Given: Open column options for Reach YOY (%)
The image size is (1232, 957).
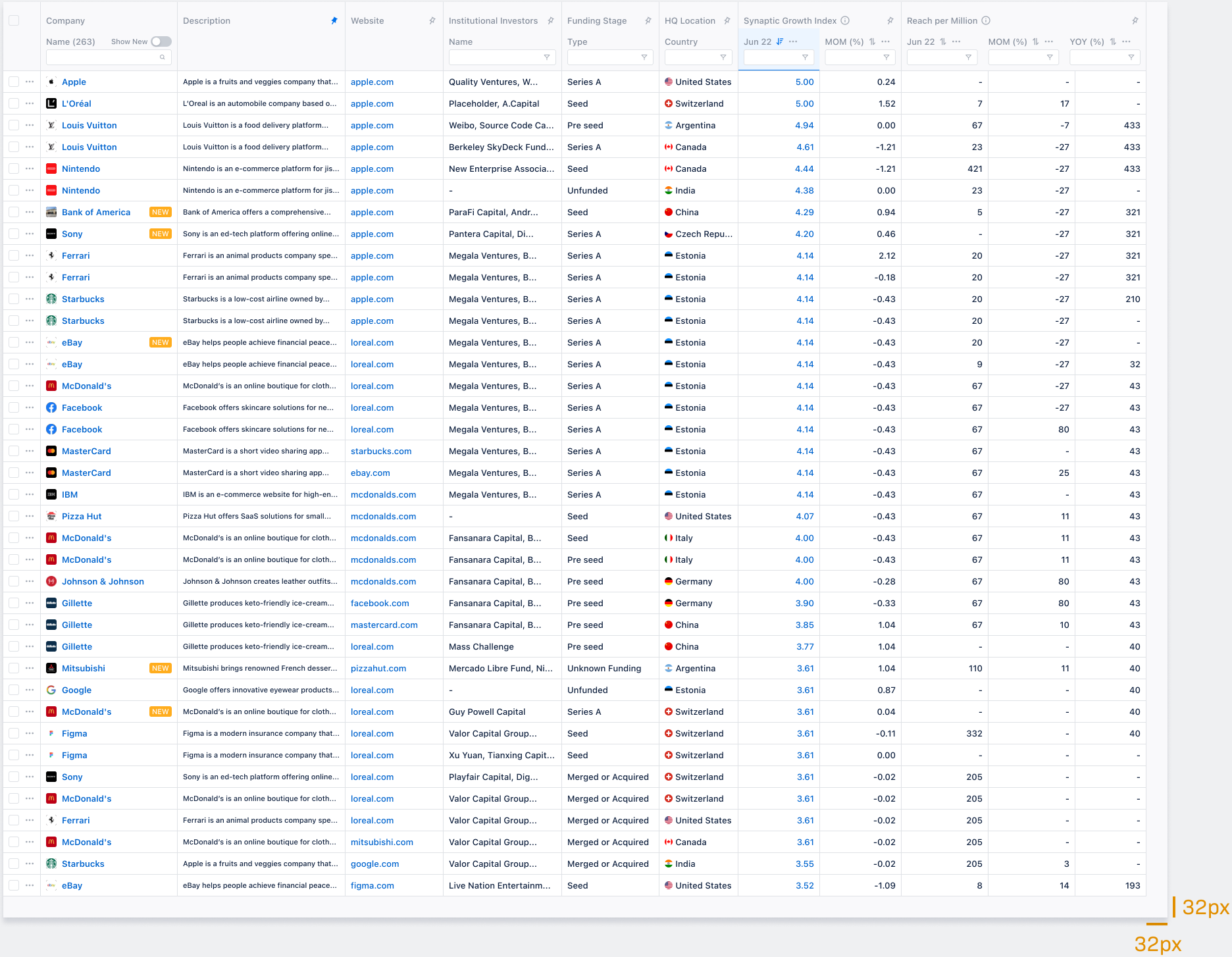Looking at the screenshot, I should tap(1127, 41).
